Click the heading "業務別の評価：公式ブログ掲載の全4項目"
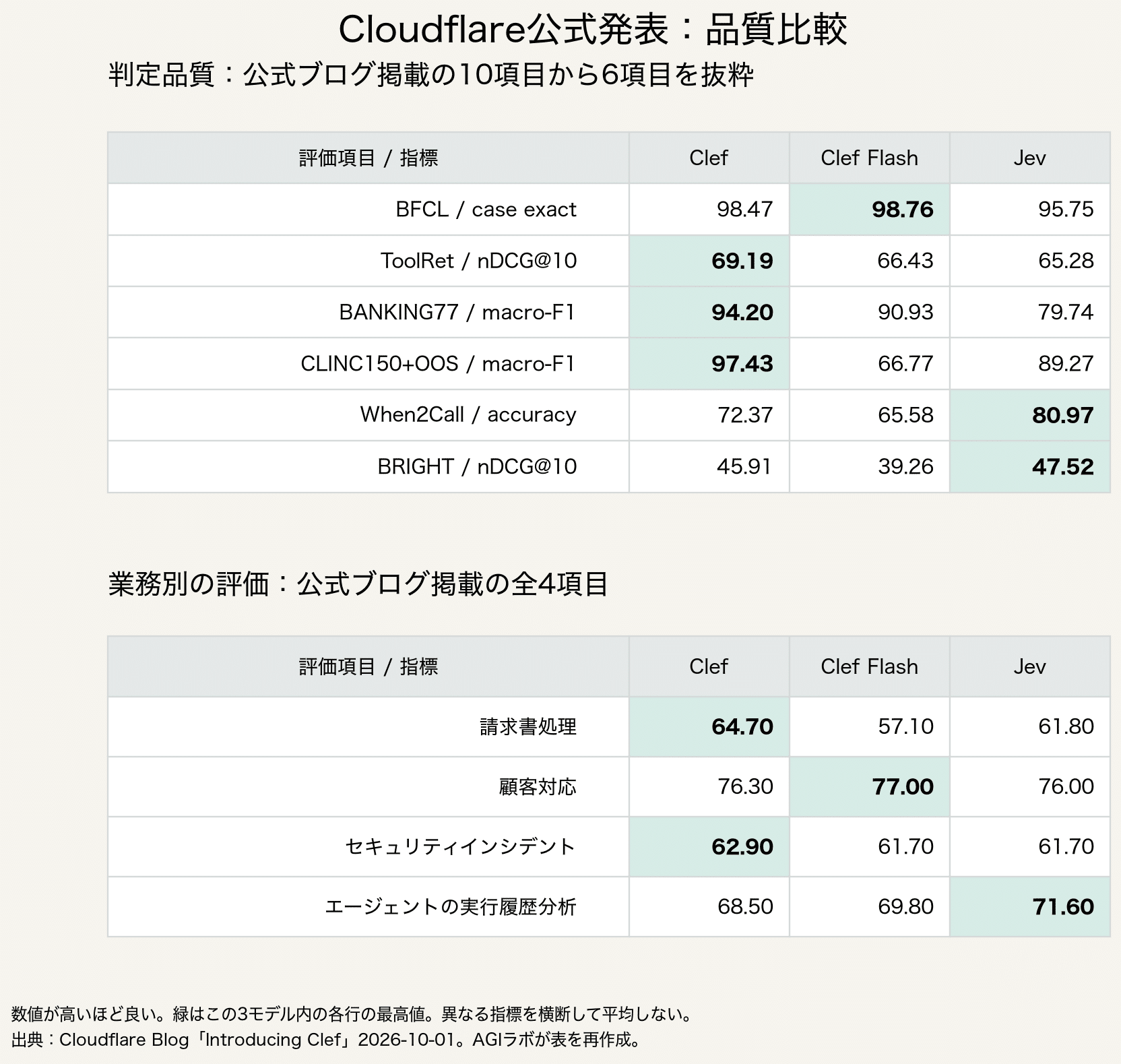Image resolution: width=1121 pixels, height=1064 pixels. [358, 584]
